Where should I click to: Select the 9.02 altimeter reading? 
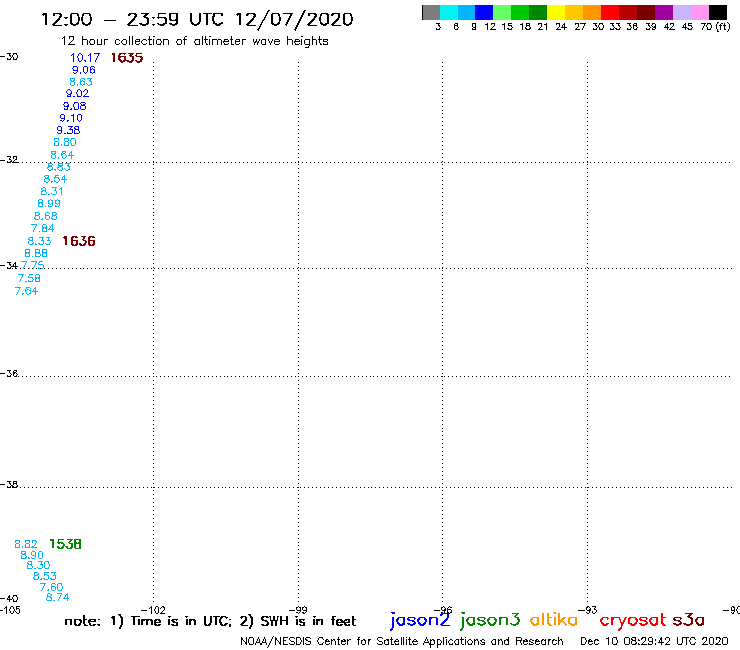click(77, 93)
